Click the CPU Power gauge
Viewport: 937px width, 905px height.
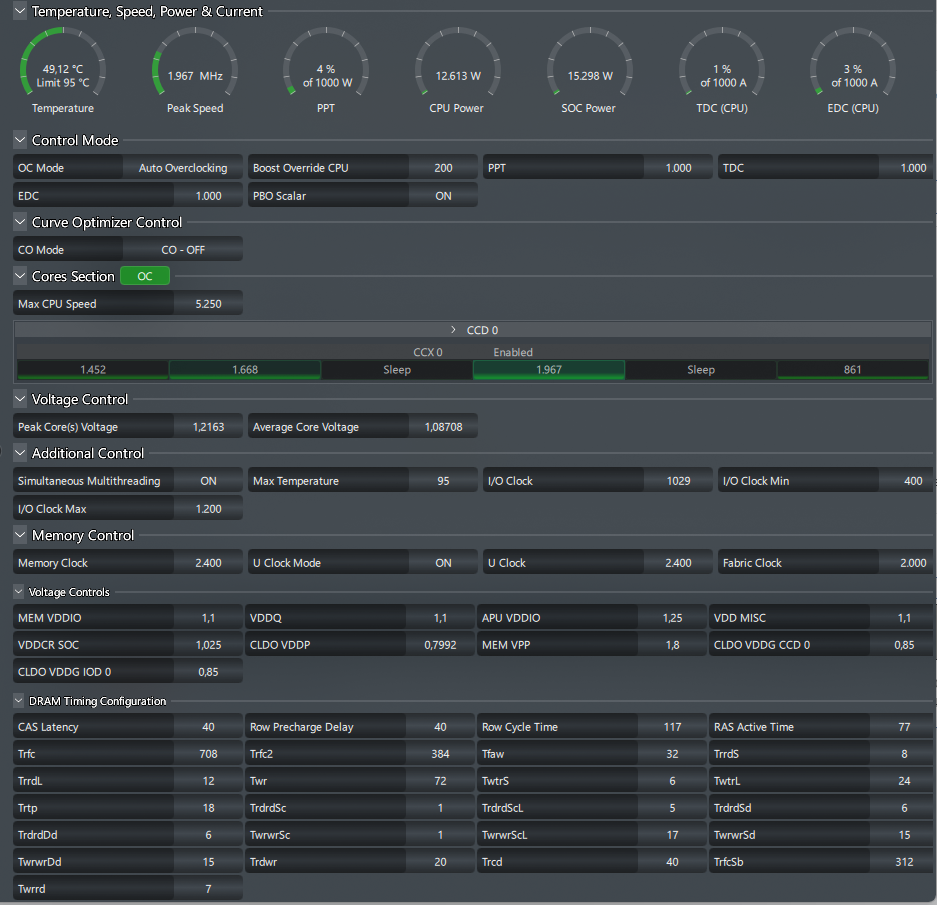click(456, 66)
